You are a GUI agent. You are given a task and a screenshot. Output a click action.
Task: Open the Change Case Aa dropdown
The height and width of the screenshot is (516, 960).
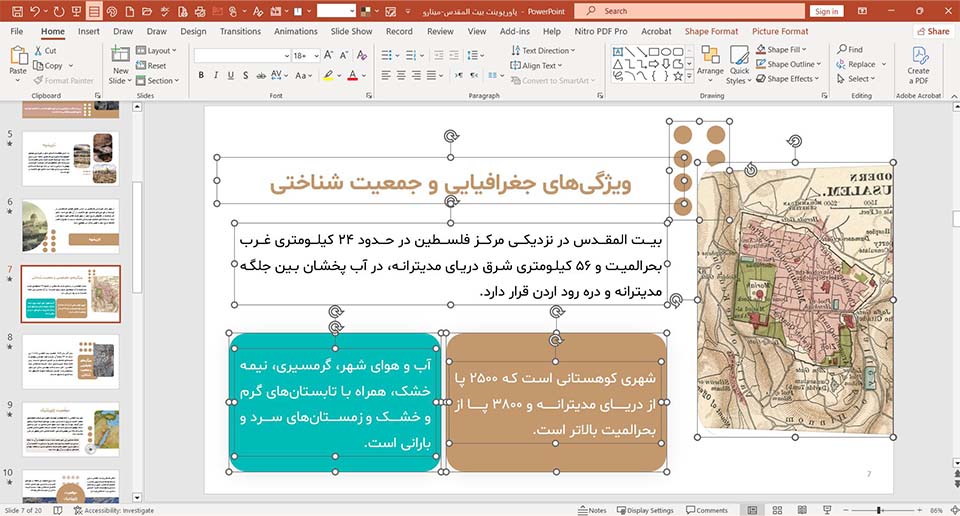tap(303, 75)
